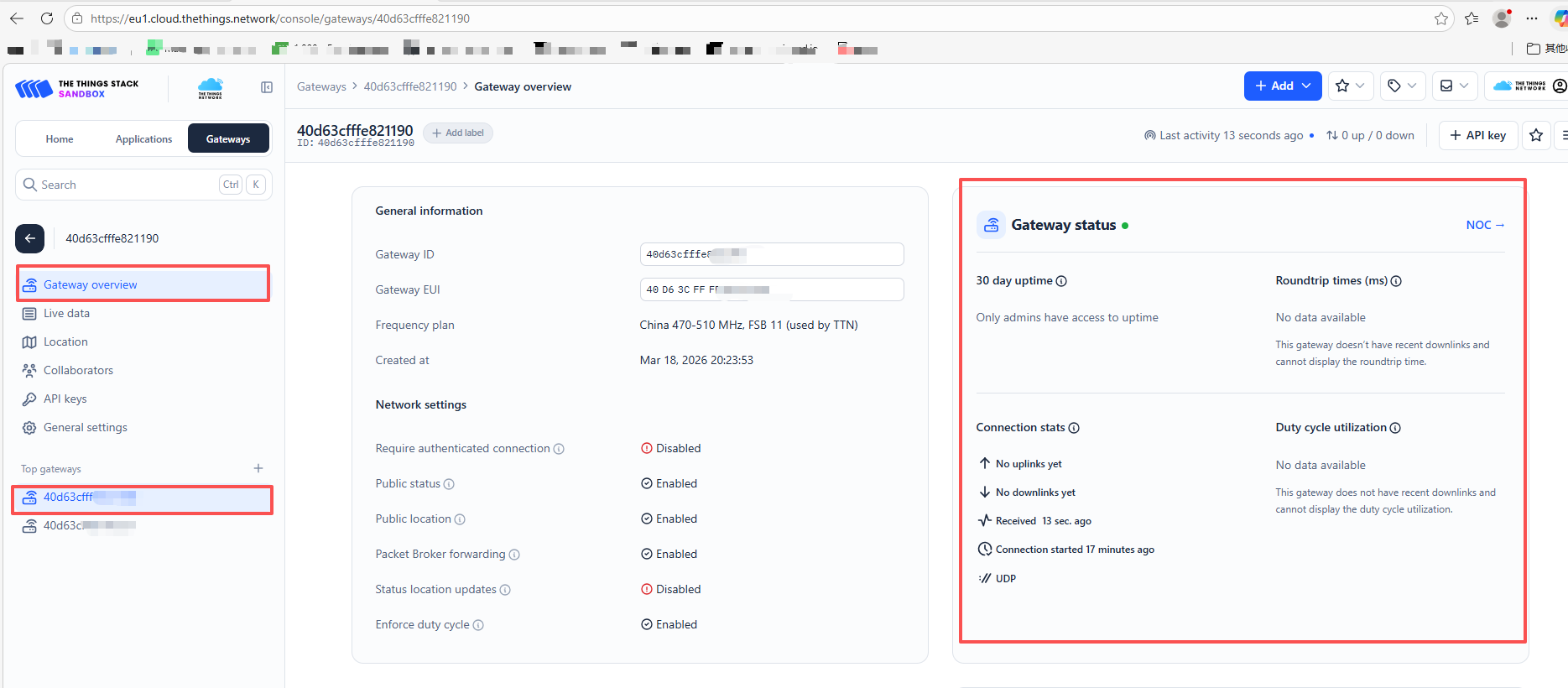1568x688 pixels.
Task: Open Live data in sidebar
Action: coord(66,313)
